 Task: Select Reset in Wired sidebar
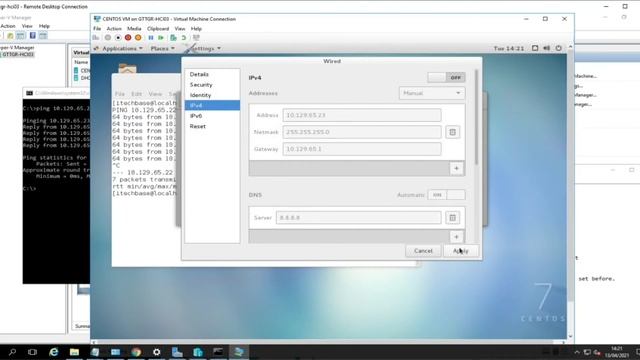tap(212, 126)
